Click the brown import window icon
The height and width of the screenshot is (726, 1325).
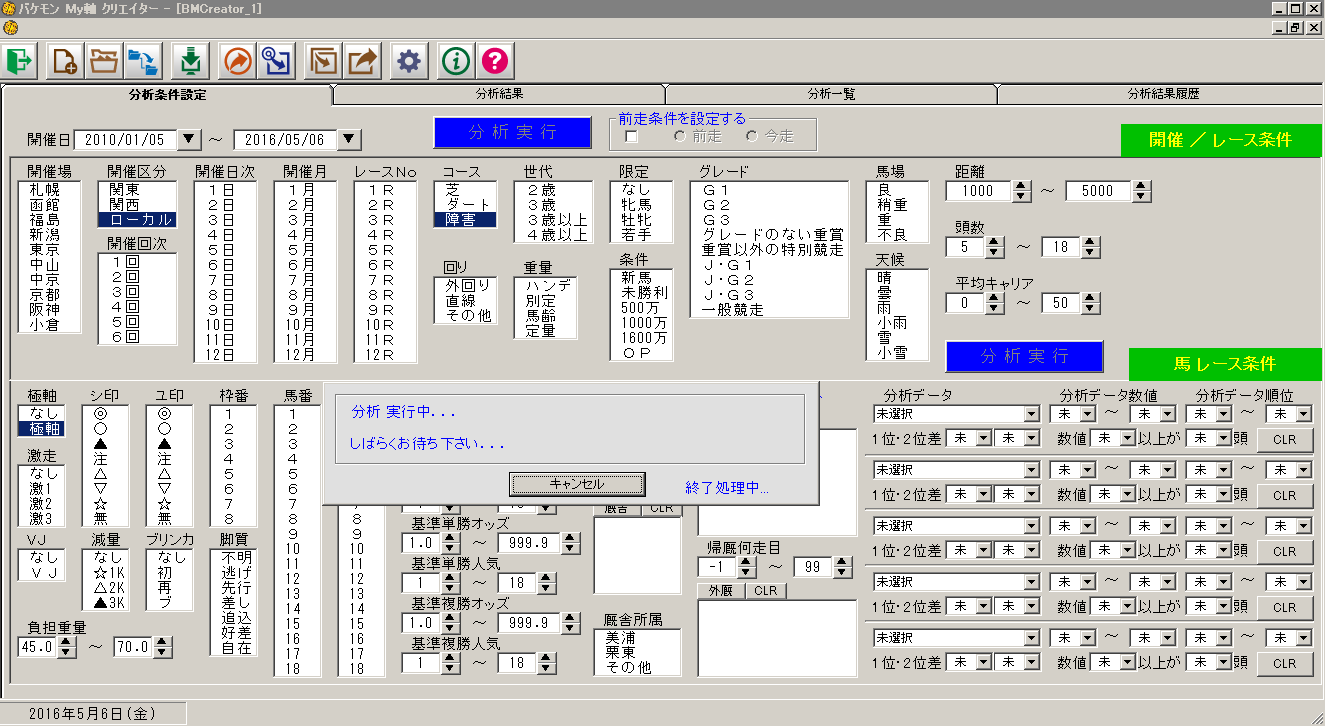point(322,61)
